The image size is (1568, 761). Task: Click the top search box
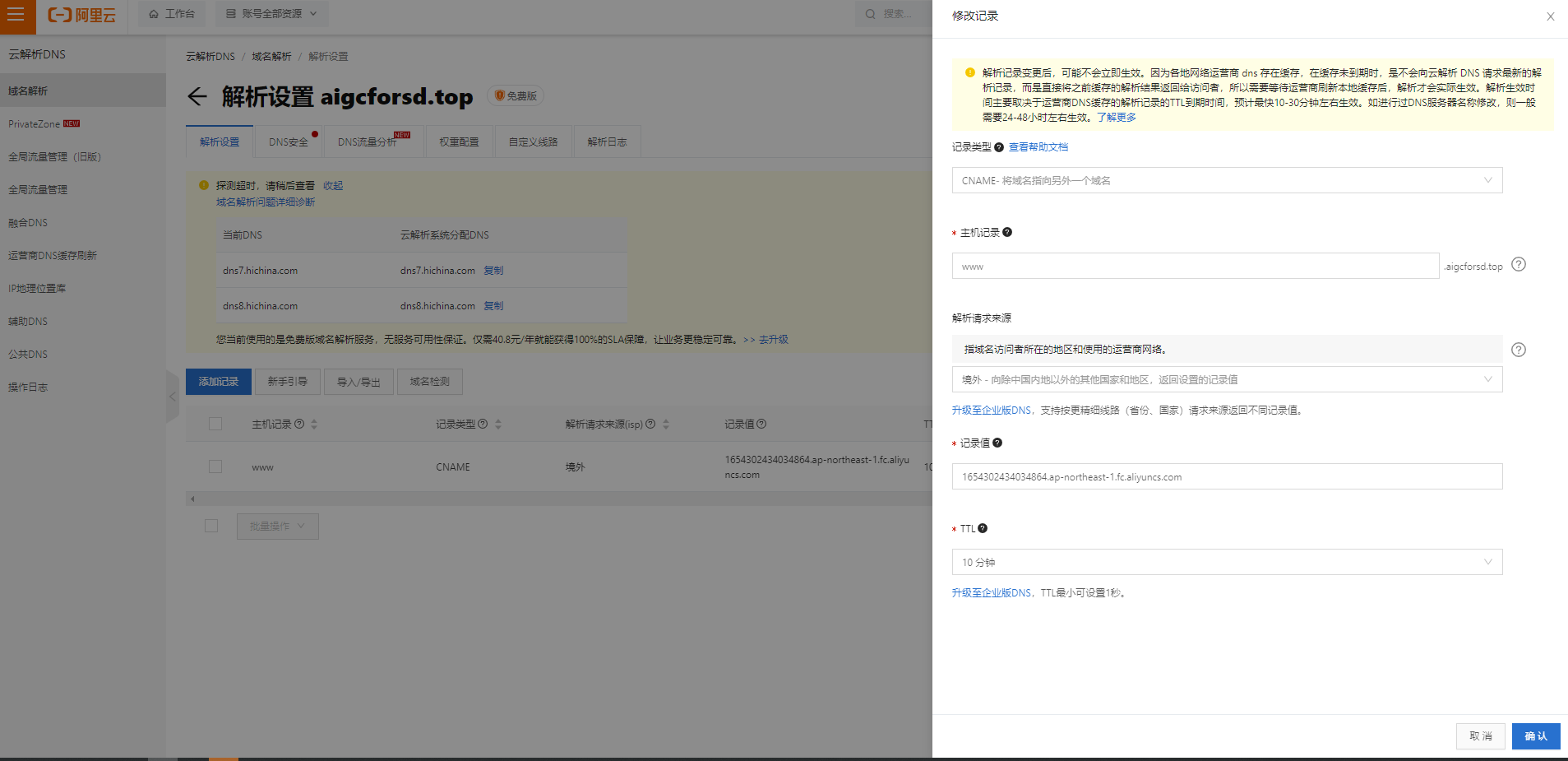894,14
